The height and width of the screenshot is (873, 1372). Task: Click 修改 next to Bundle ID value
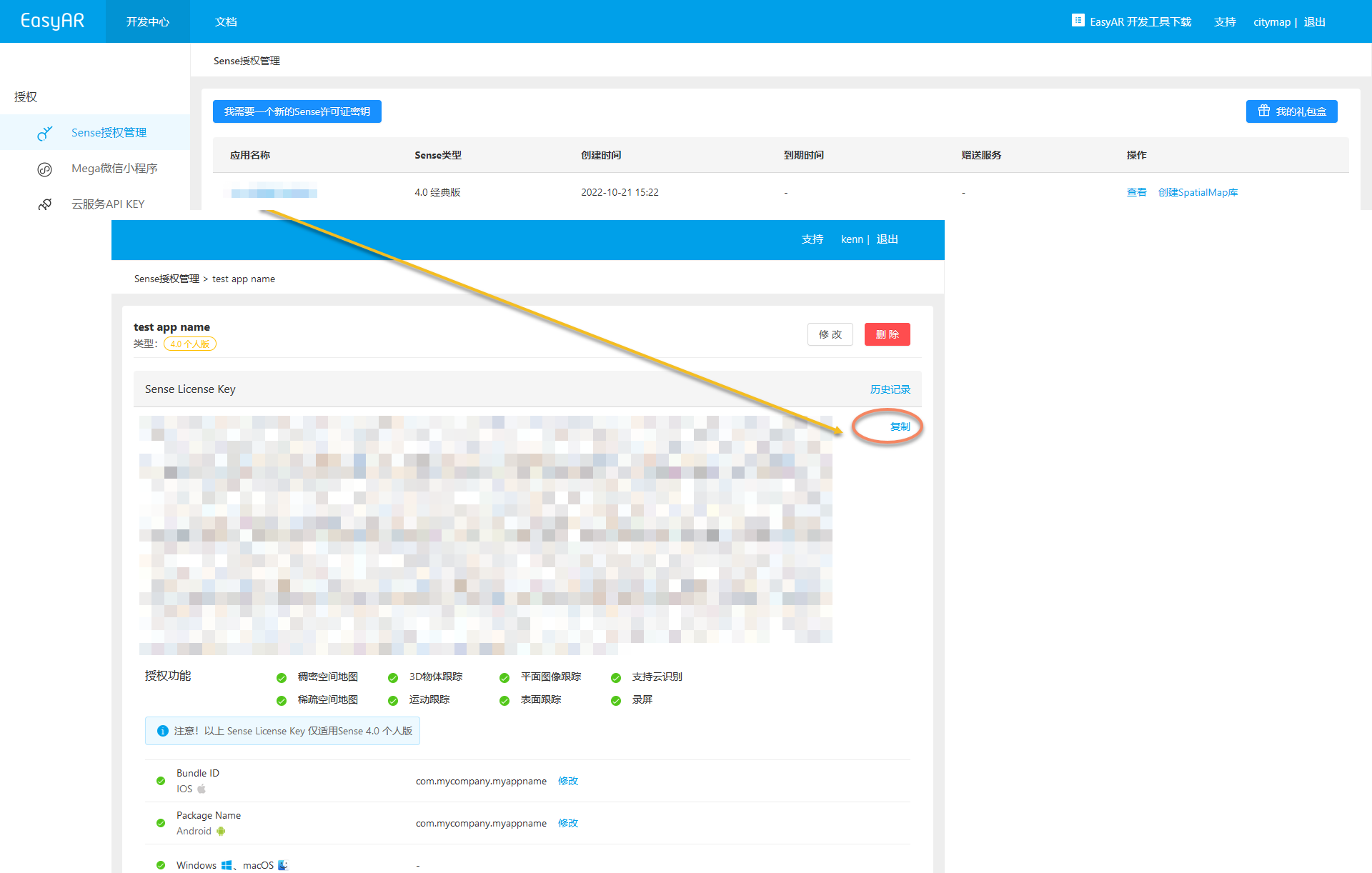pyautogui.click(x=568, y=781)
